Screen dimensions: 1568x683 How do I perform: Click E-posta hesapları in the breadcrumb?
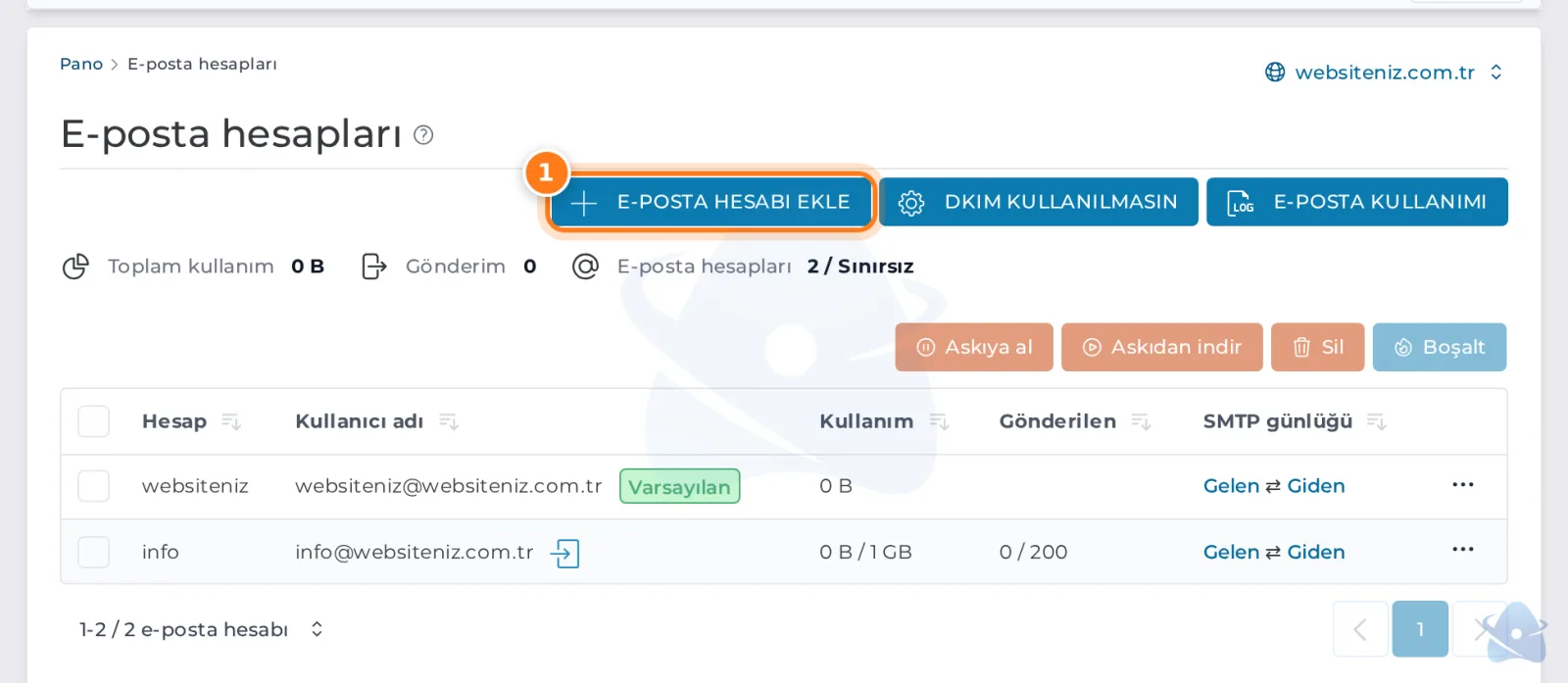click(x=202, y=64)
